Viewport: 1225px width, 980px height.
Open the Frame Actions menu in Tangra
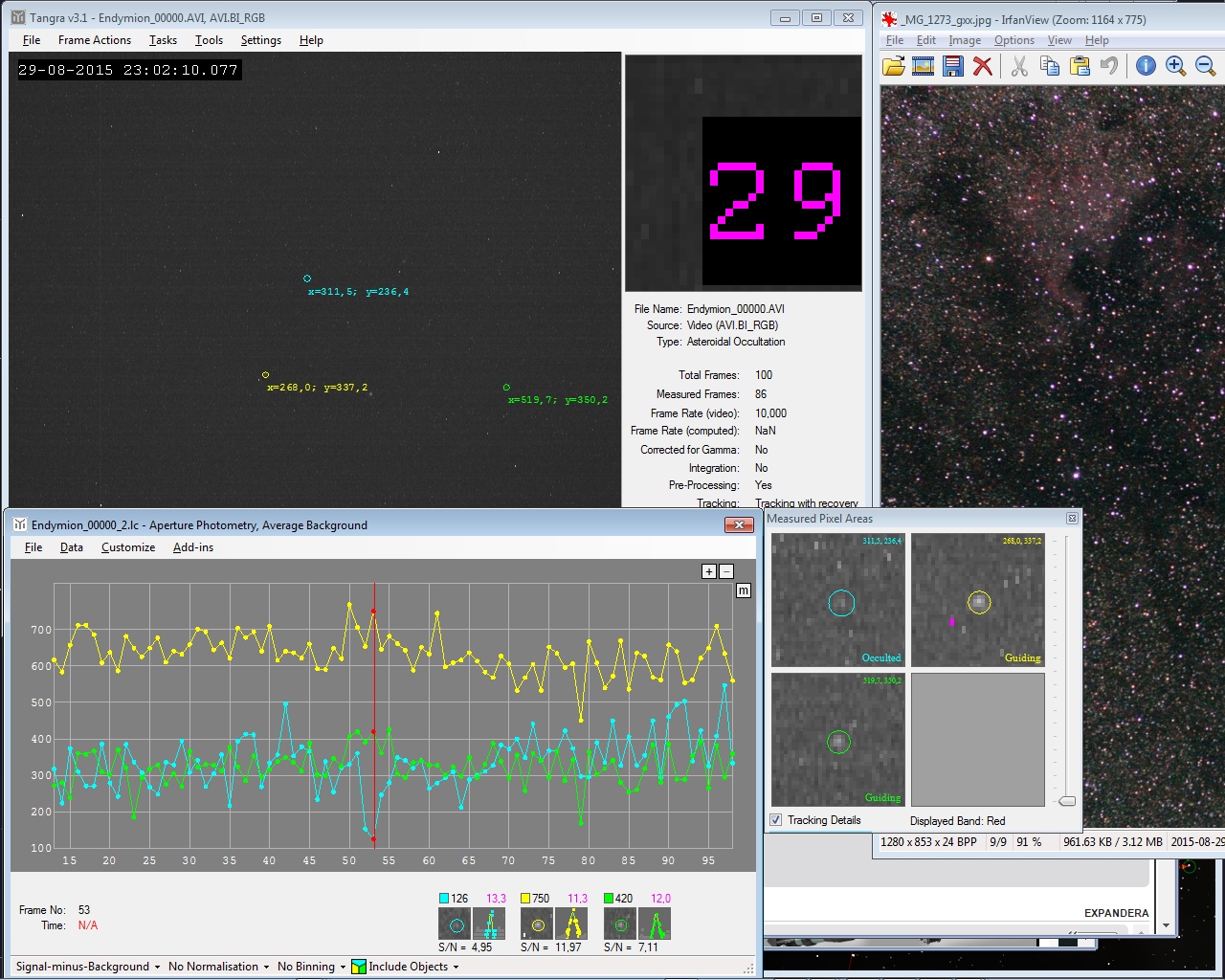[94, 40]
